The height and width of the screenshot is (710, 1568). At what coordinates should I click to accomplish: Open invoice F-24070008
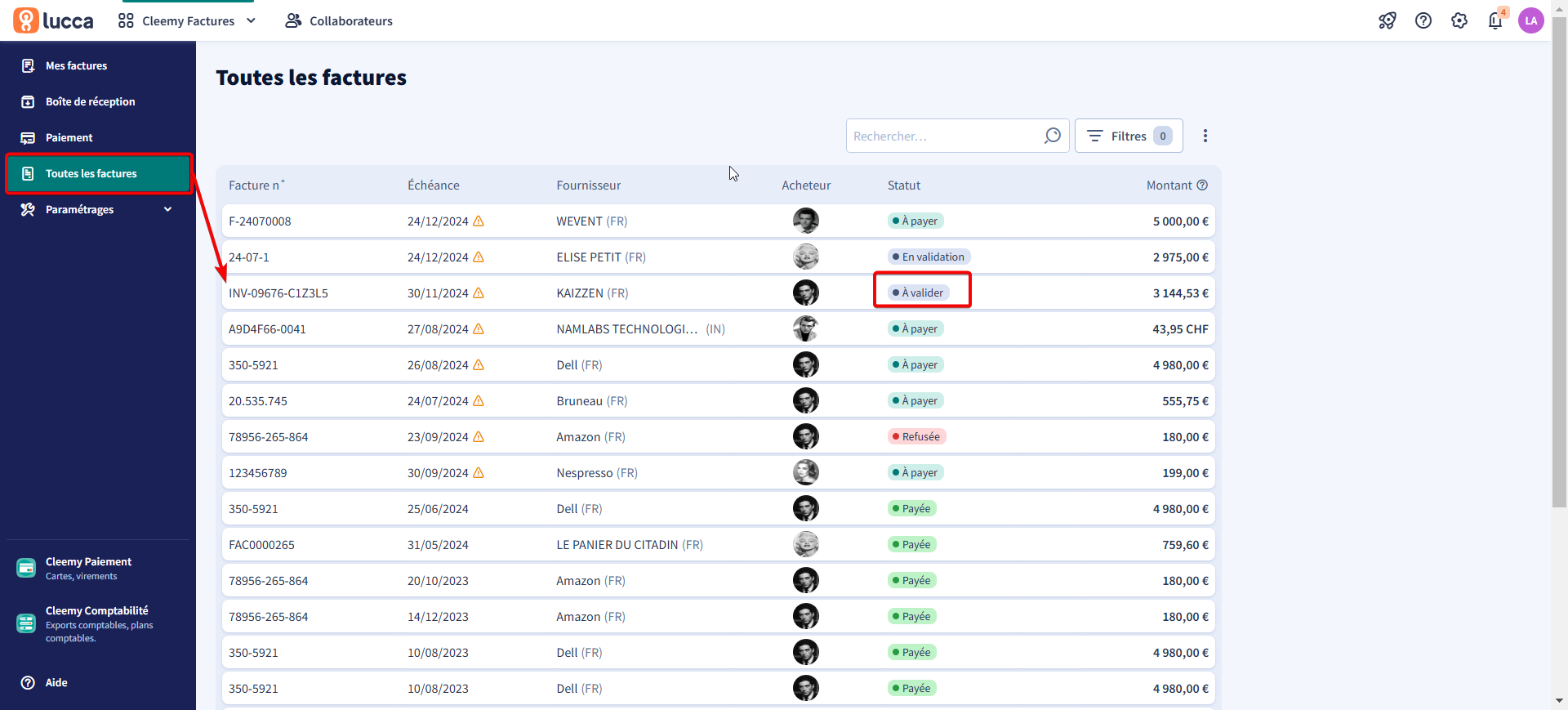point(260,221)
